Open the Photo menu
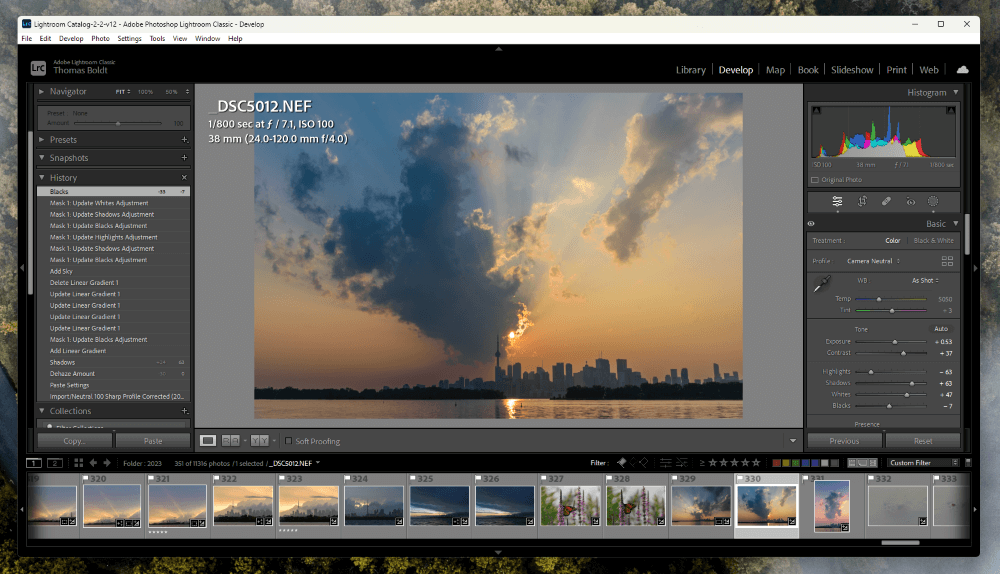 [x=100, y=38]
